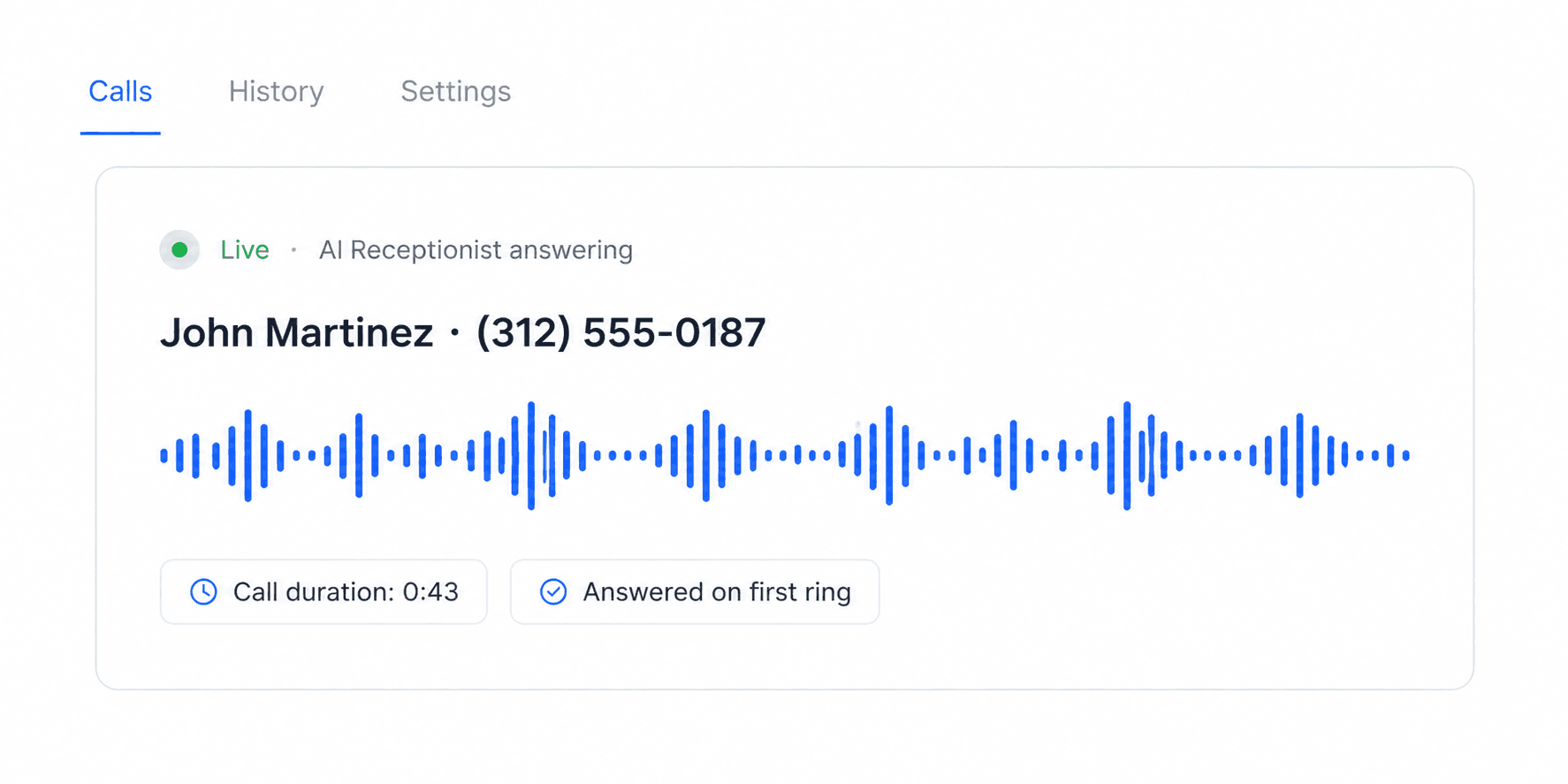This screenshot has width=1568, height=784.
Task: Click the green live status dot
Action: [179, 250]
